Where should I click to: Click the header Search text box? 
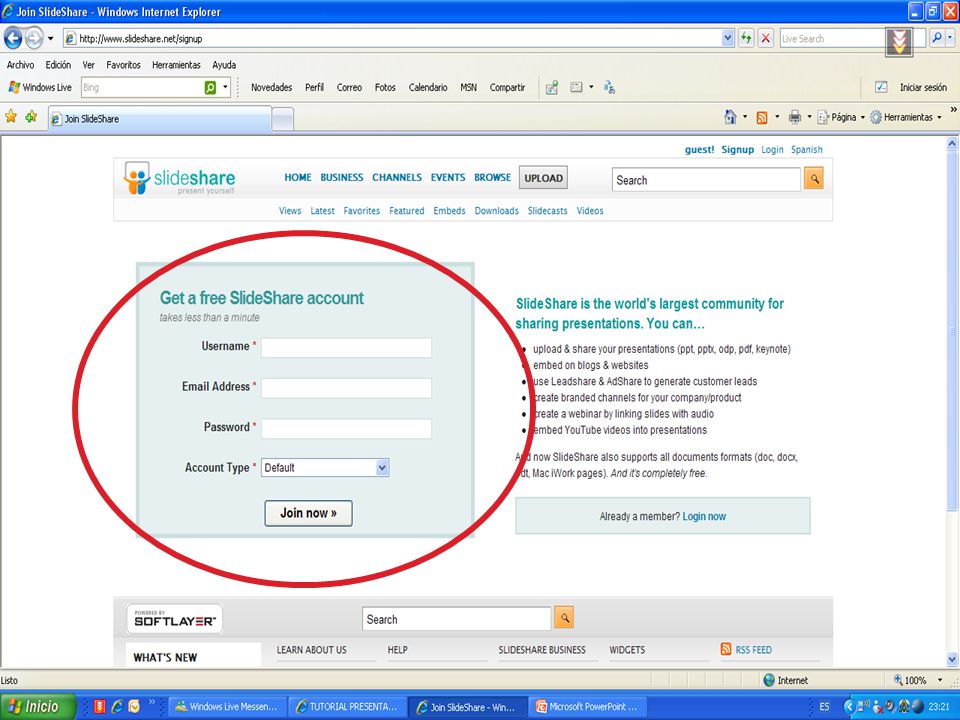[706, 180]
